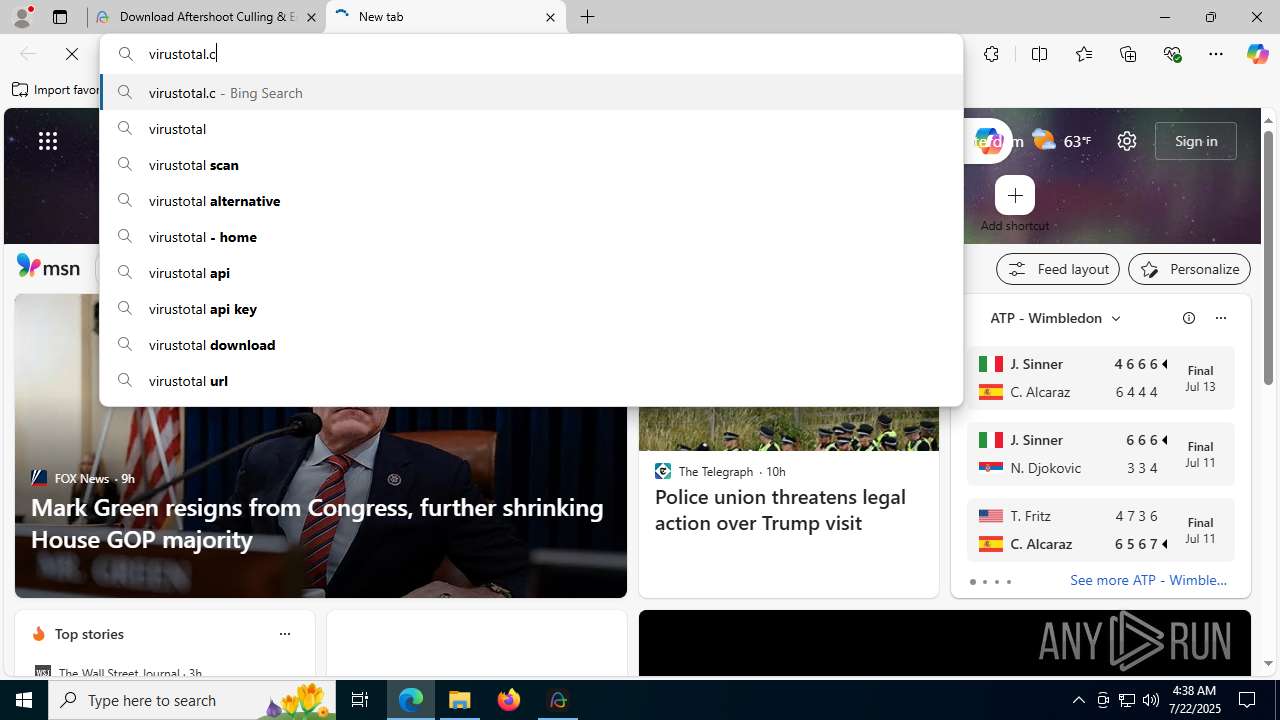Image resolution: width=1280 pixels, height=720 pixels.
Task: Open the Favorites star icon
Action: pos(1083,54)
